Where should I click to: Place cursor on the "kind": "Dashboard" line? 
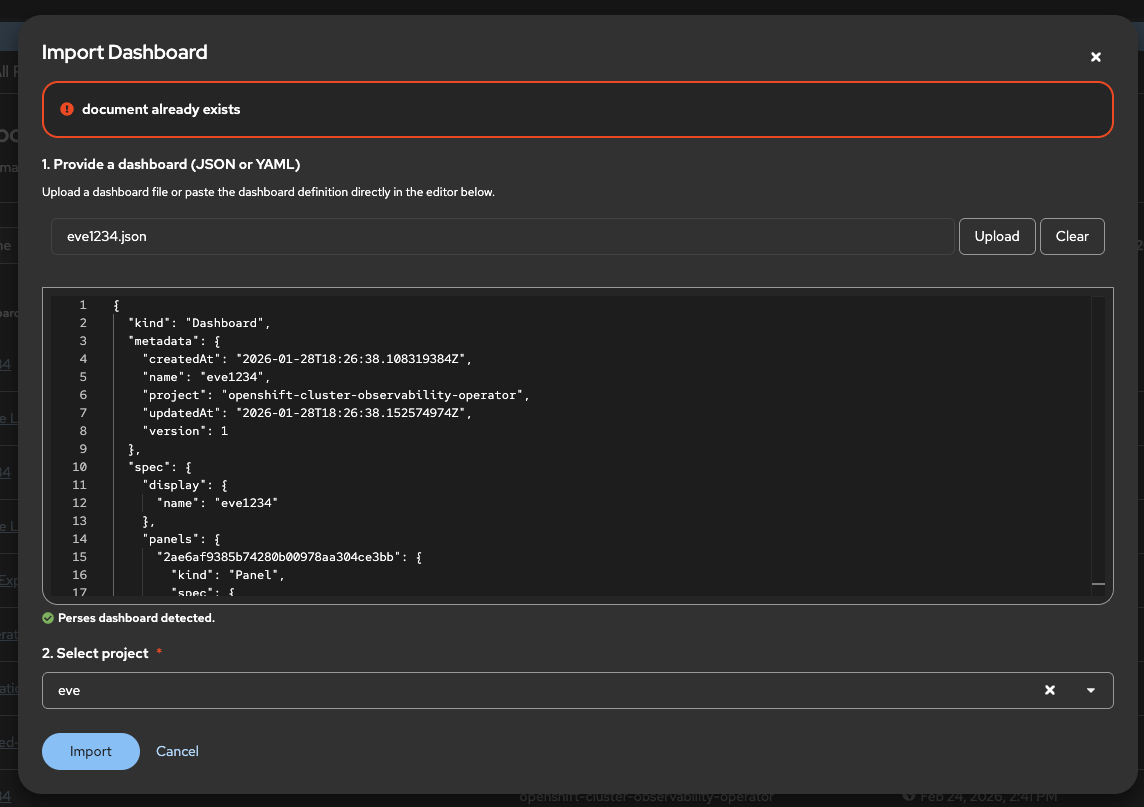[x=199, y=323]
